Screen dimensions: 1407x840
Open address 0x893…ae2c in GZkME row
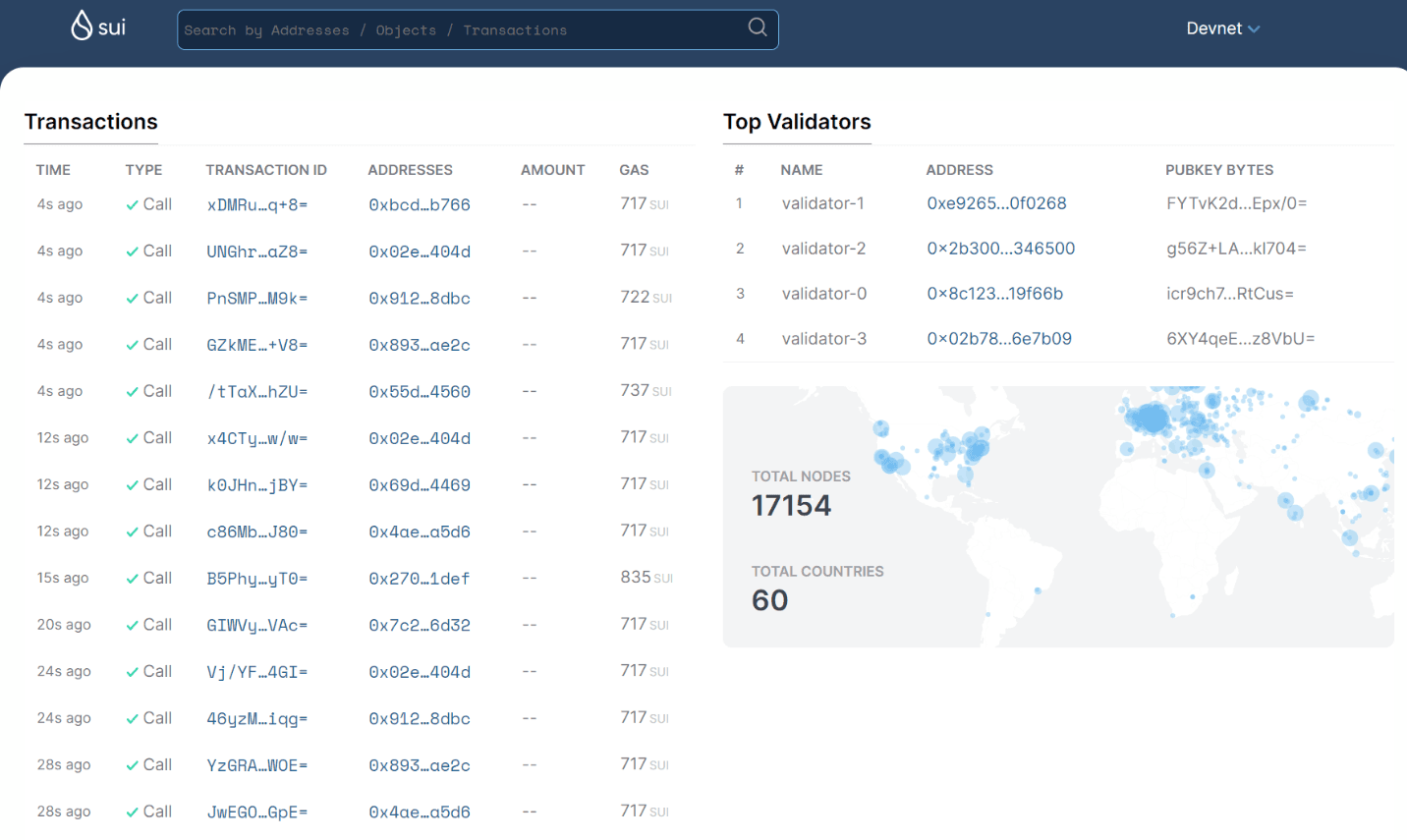pos(420,345)
